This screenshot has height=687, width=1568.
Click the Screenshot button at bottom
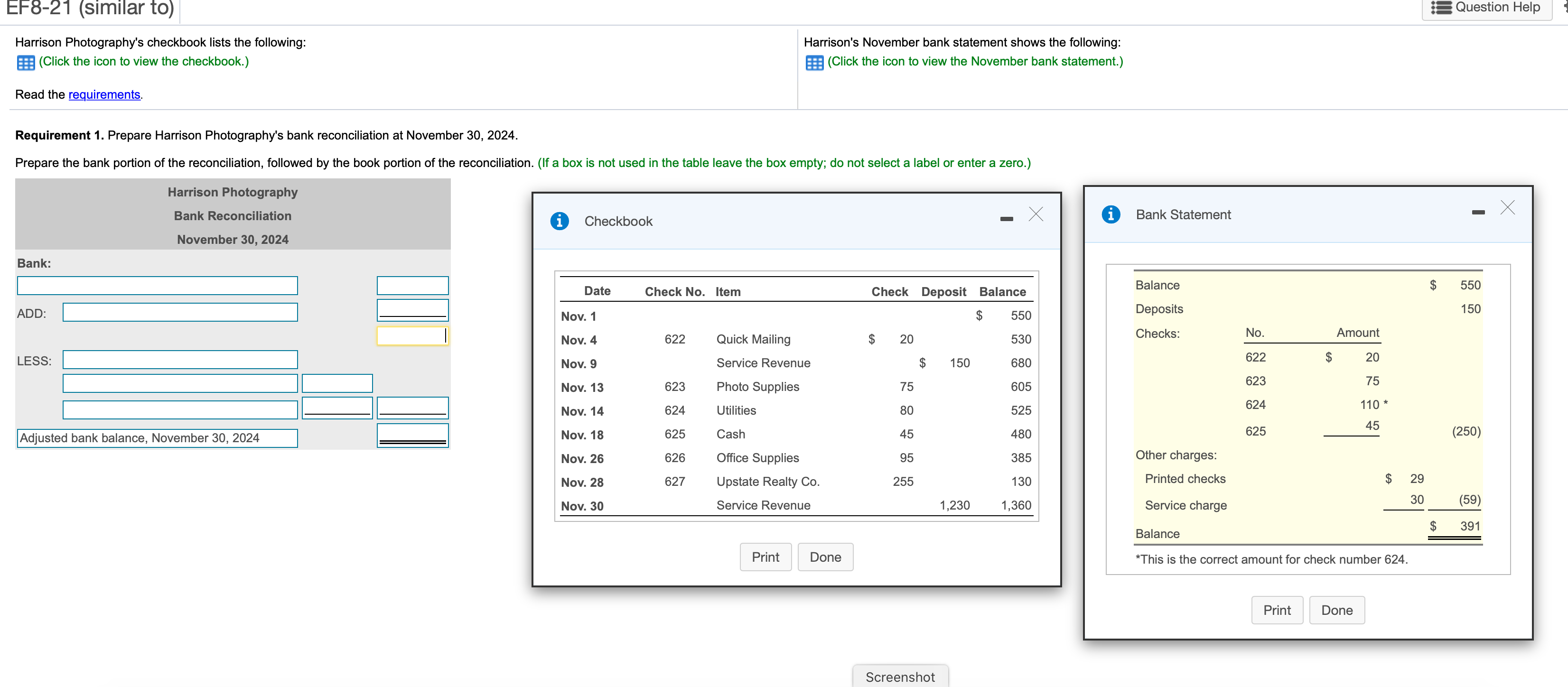pos(900,676)
